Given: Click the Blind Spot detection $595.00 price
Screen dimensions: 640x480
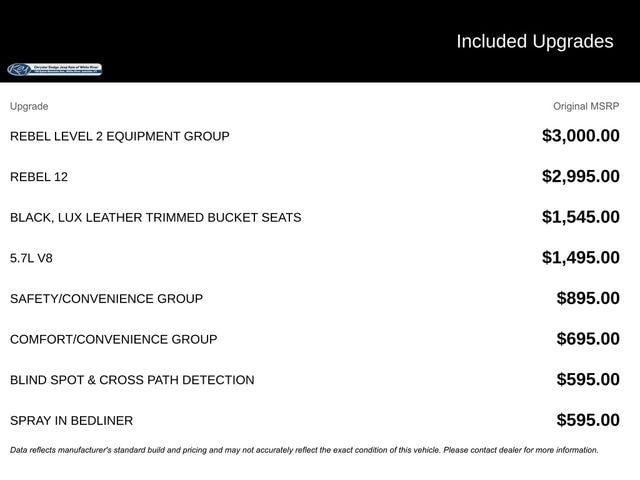Looking at the screenshot, I should coord(587,380).
